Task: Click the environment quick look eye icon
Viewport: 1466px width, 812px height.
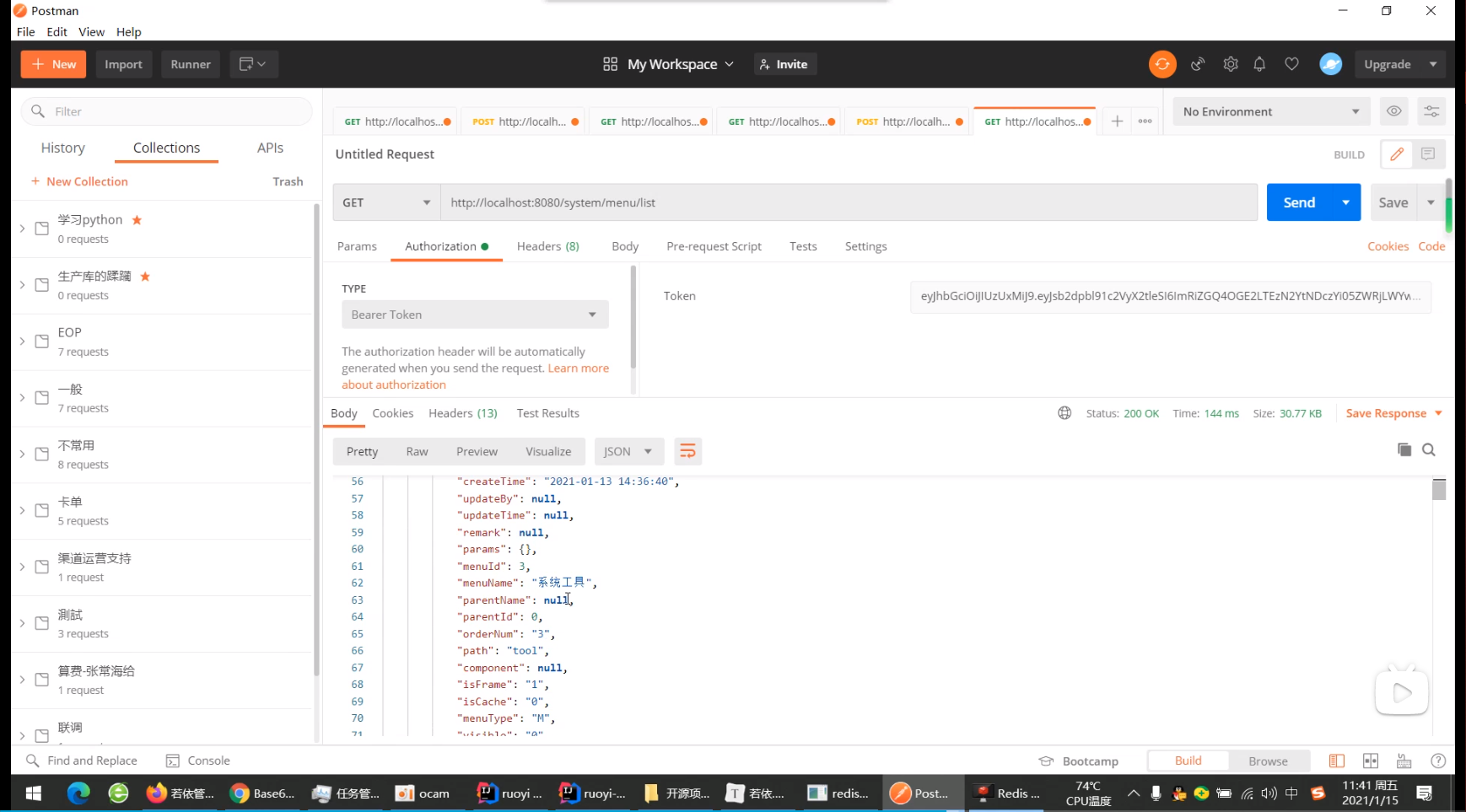Action: click(1394, 111)
